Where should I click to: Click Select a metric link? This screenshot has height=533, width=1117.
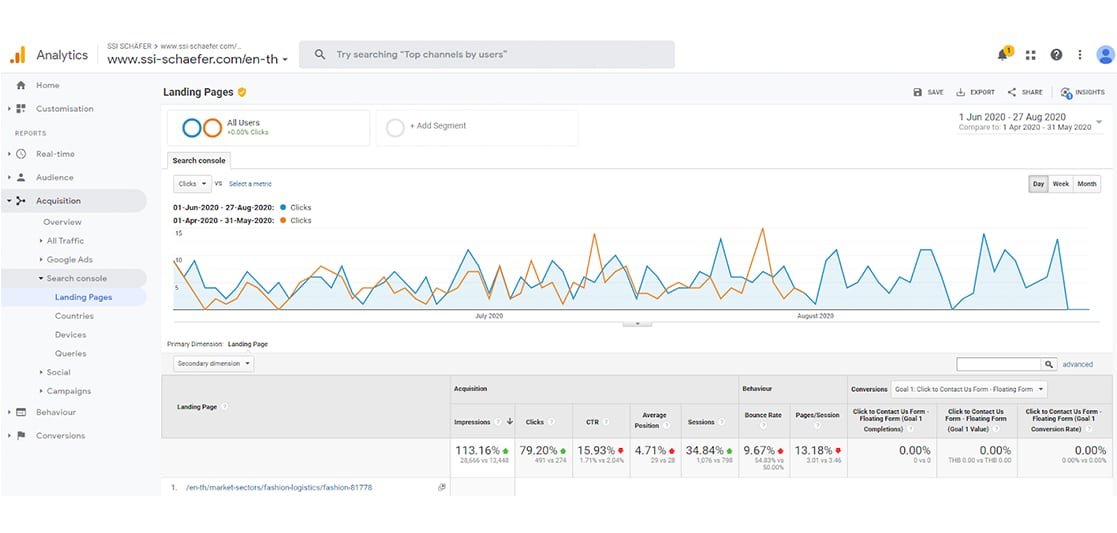250,184
